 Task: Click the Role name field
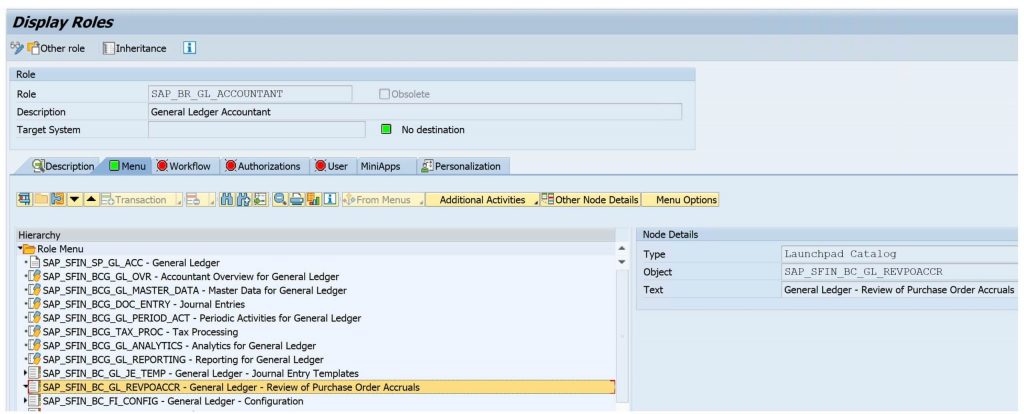coord(250,94)
